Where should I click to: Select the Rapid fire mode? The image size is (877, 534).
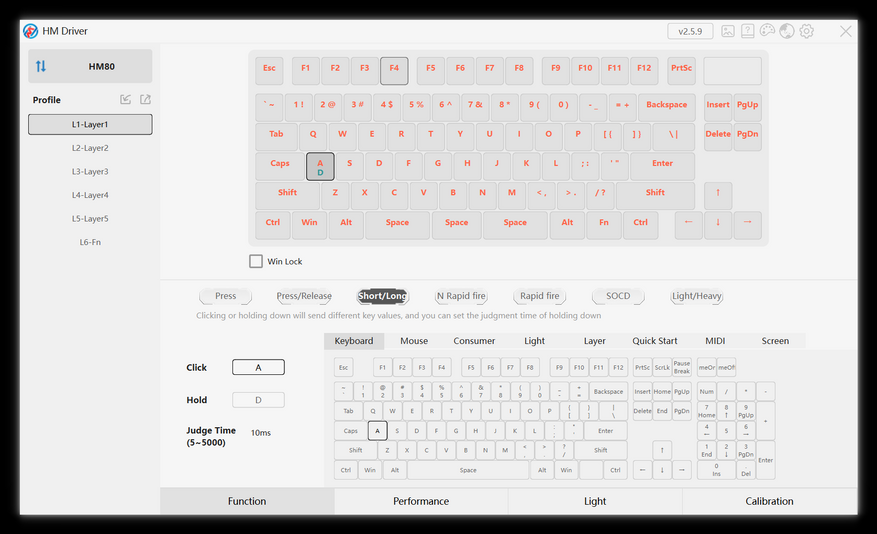[540, 296]
